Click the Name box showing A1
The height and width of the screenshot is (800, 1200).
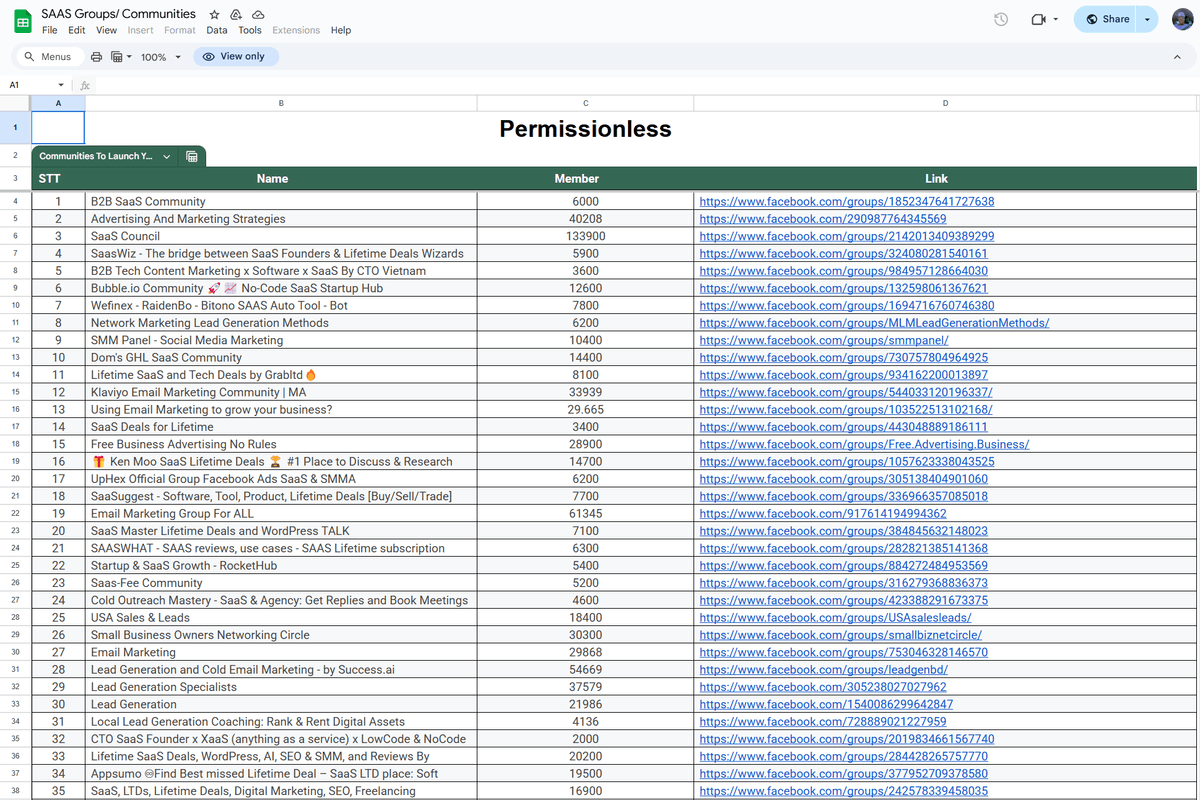30,85
